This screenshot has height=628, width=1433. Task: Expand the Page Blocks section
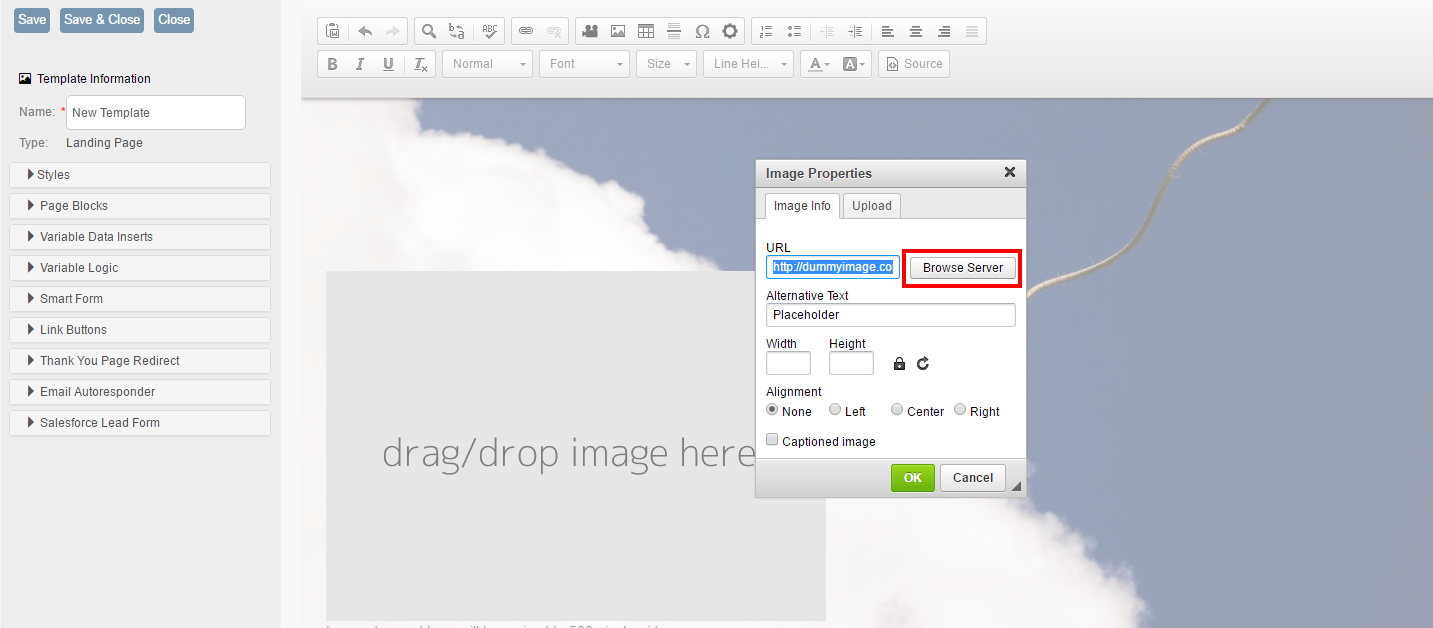140,206
